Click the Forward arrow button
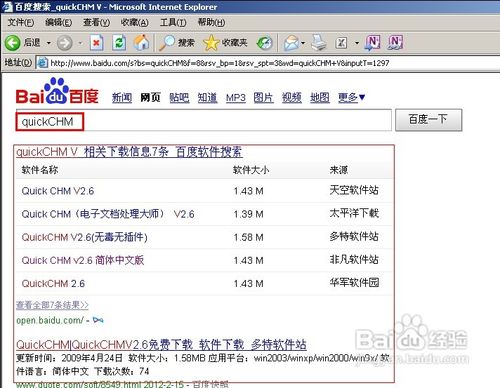 64,43
